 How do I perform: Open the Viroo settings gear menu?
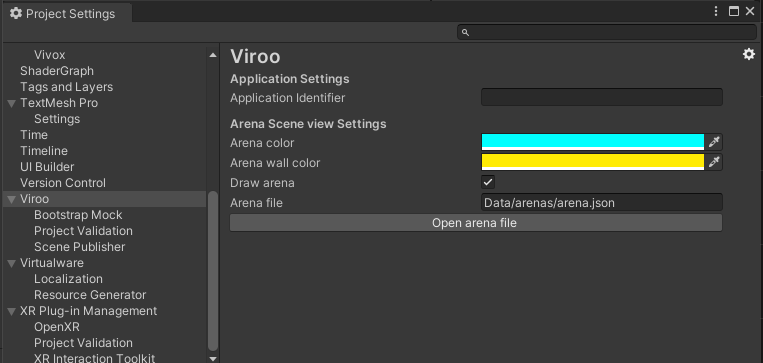click(748, 54)
